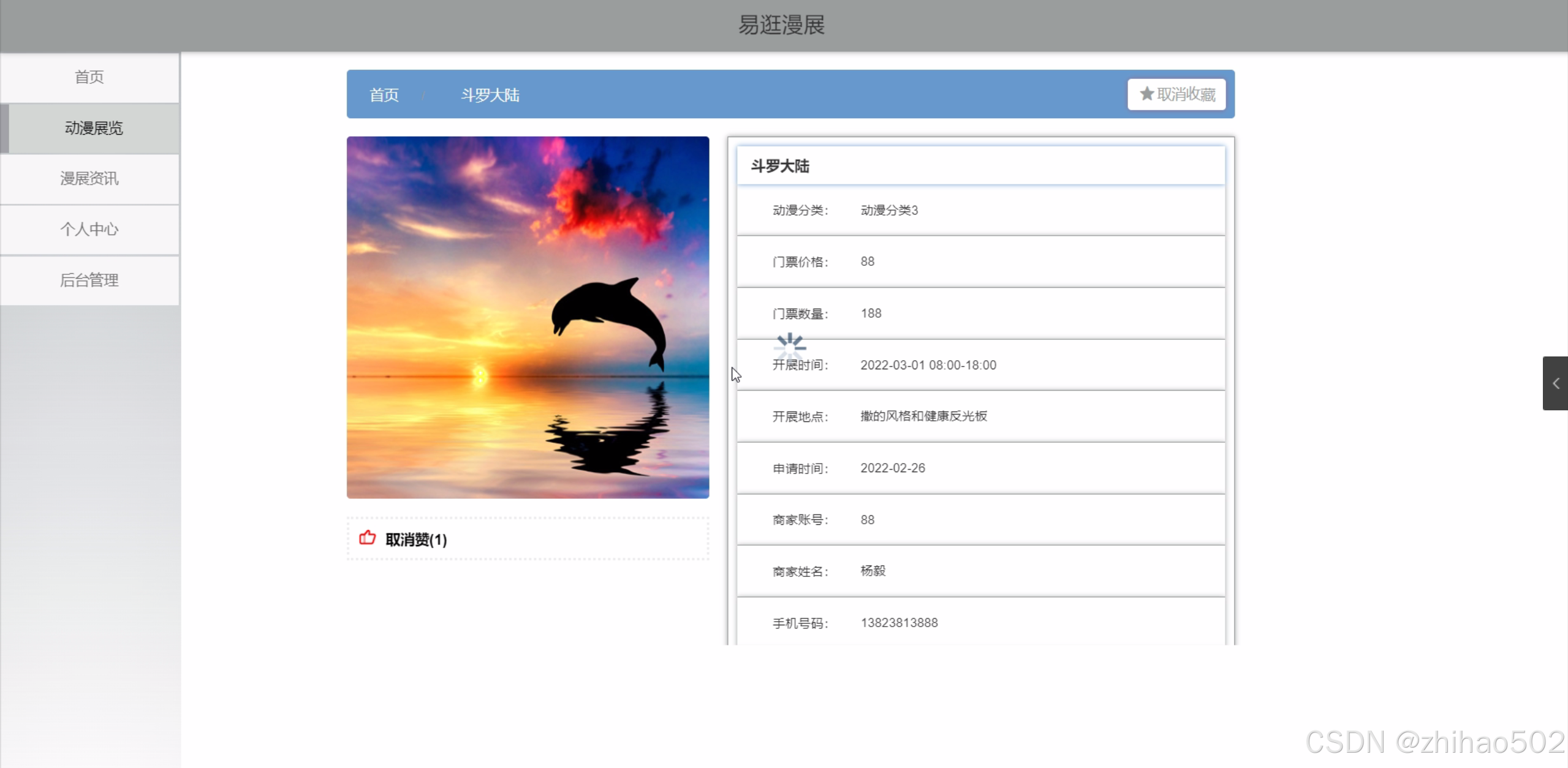Click the star icon on 取消收藏
1568x768 pixels.
pyautogui.click(x=1146, y=94)
